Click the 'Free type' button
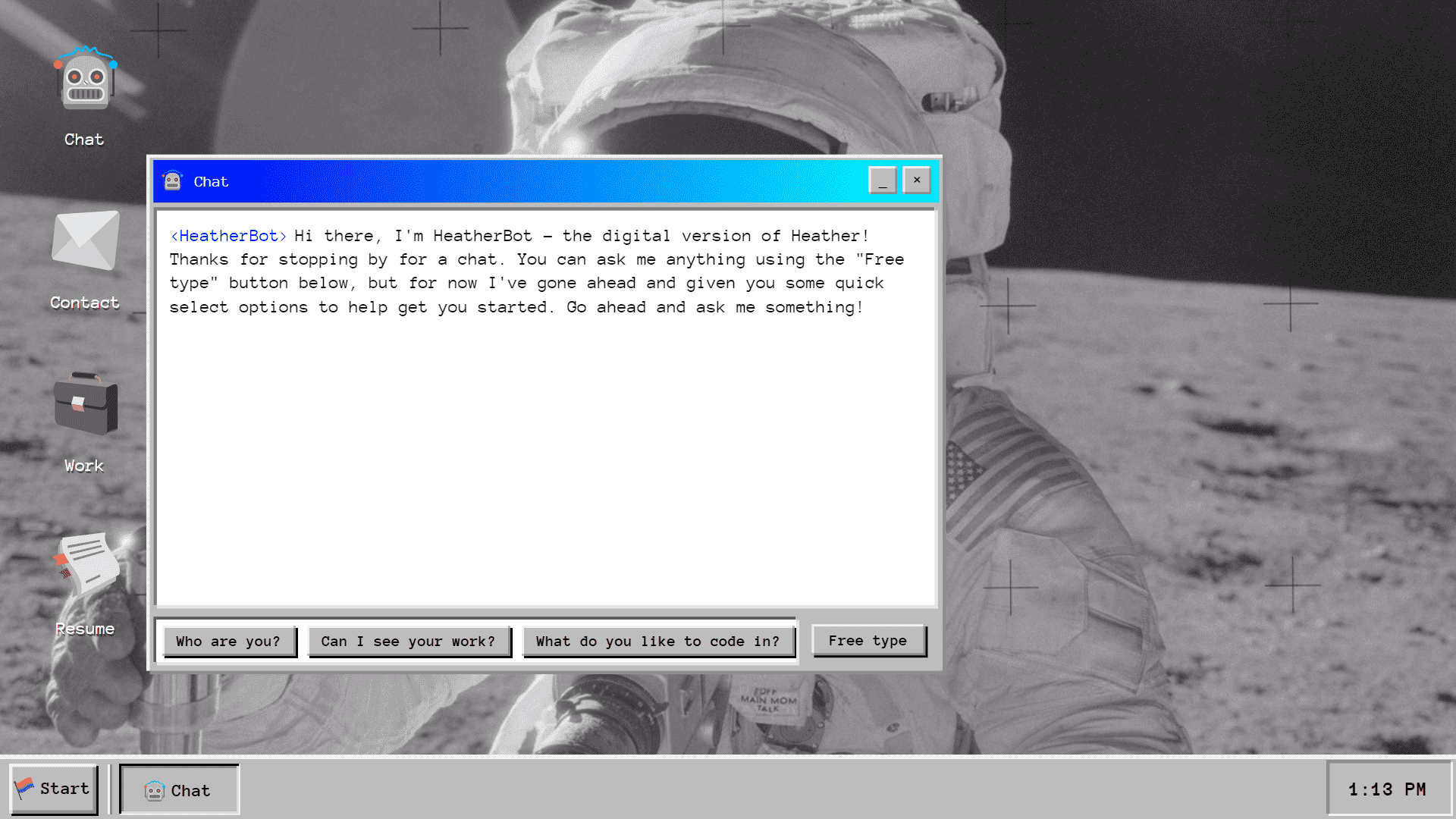Viewport: 1456px width, 819px height. (867, 640)
